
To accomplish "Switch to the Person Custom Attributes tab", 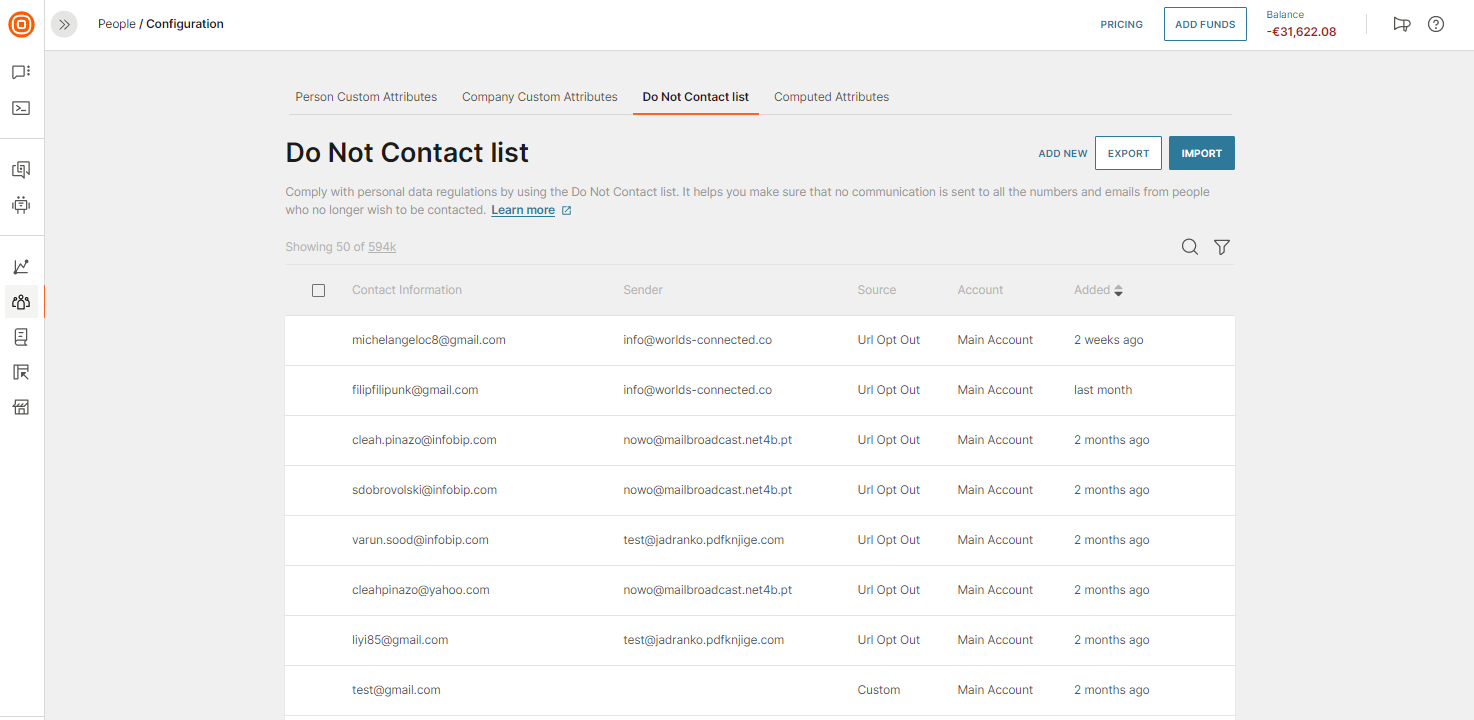I will click(366, 97).
